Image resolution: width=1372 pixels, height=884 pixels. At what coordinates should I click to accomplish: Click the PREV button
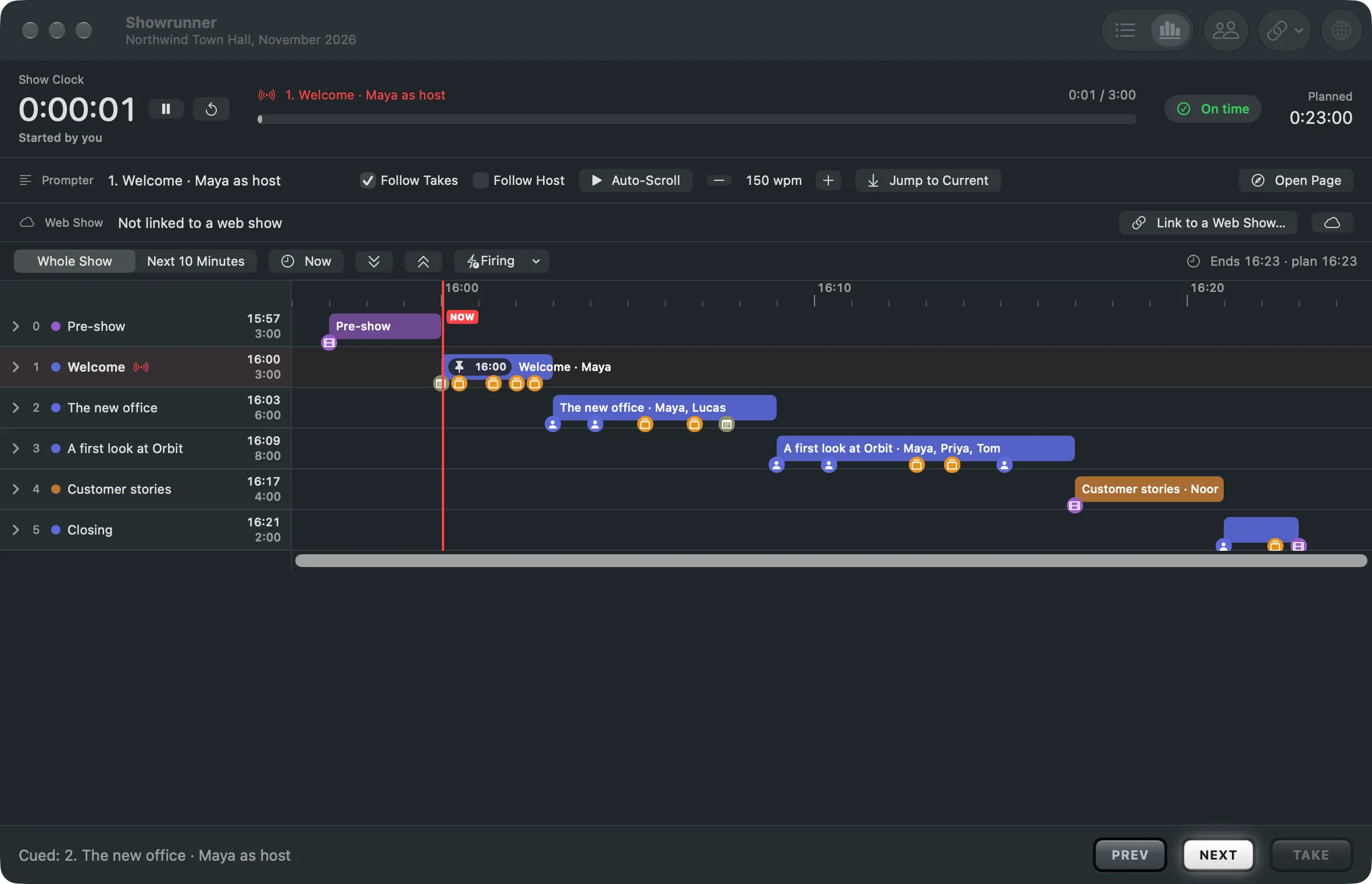(x=1130, y=854)
